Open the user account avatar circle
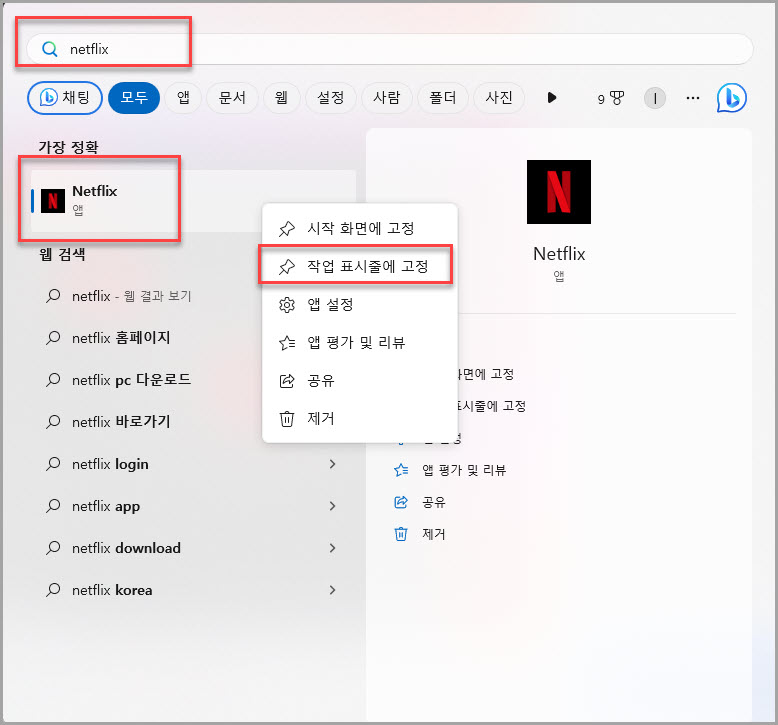778x725 pixels. coord(655,98)
